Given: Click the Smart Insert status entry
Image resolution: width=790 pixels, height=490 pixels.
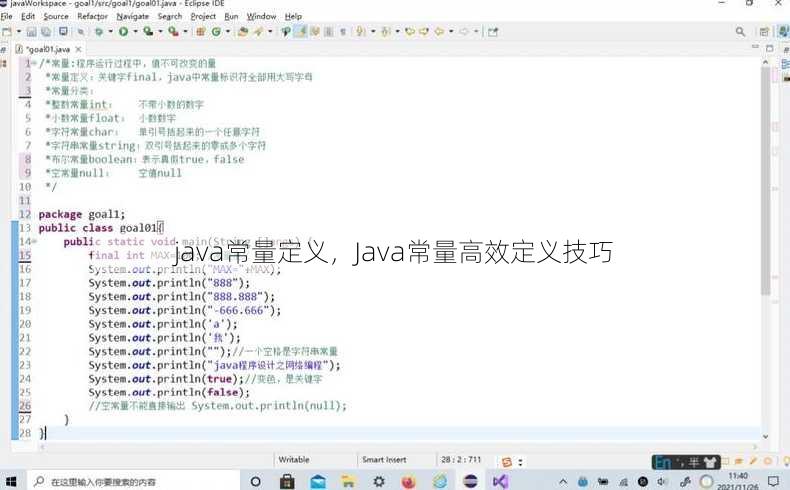Looking at the screenshot, I should click(384, 459).
